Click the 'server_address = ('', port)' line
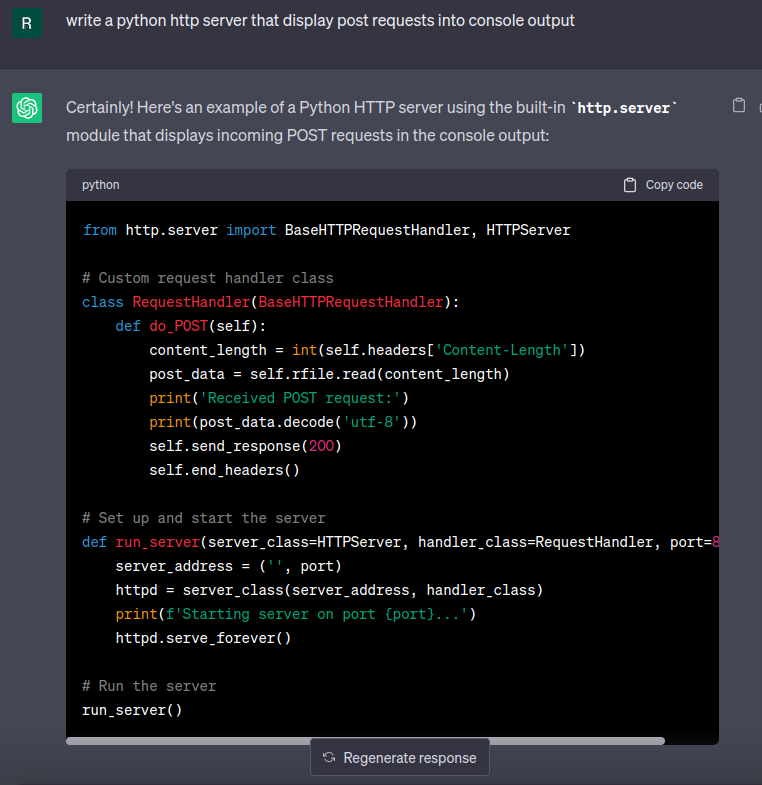The width and height of the screenshot is (762, 785). [x=228, y=566]
